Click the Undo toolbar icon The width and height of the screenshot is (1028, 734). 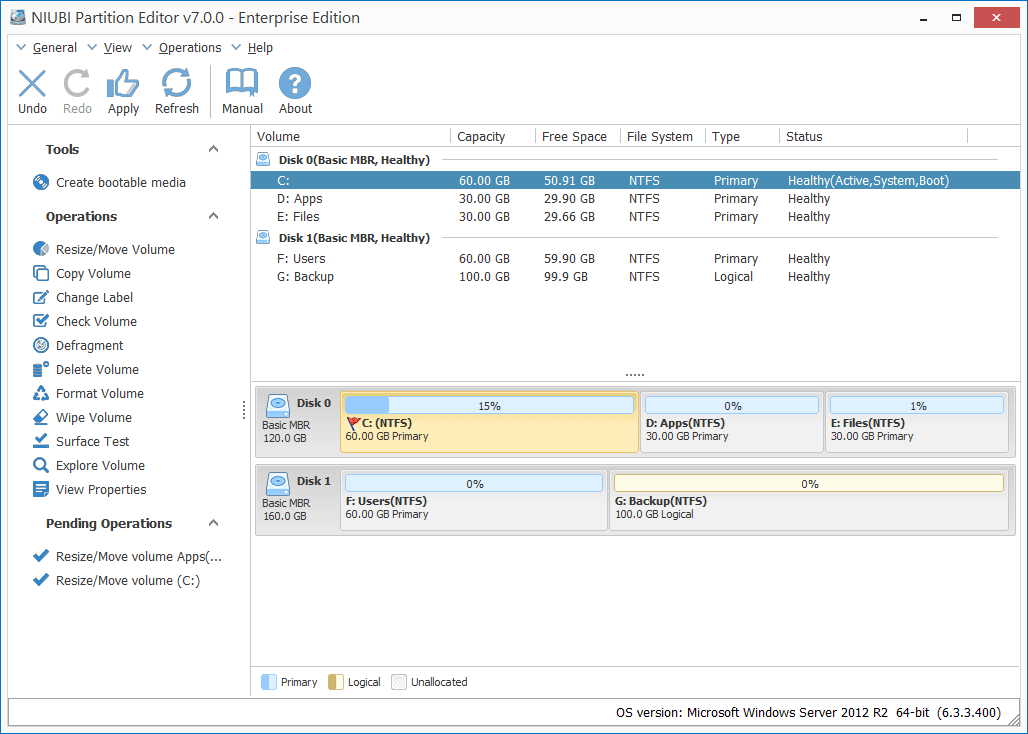tap(32, 84)
